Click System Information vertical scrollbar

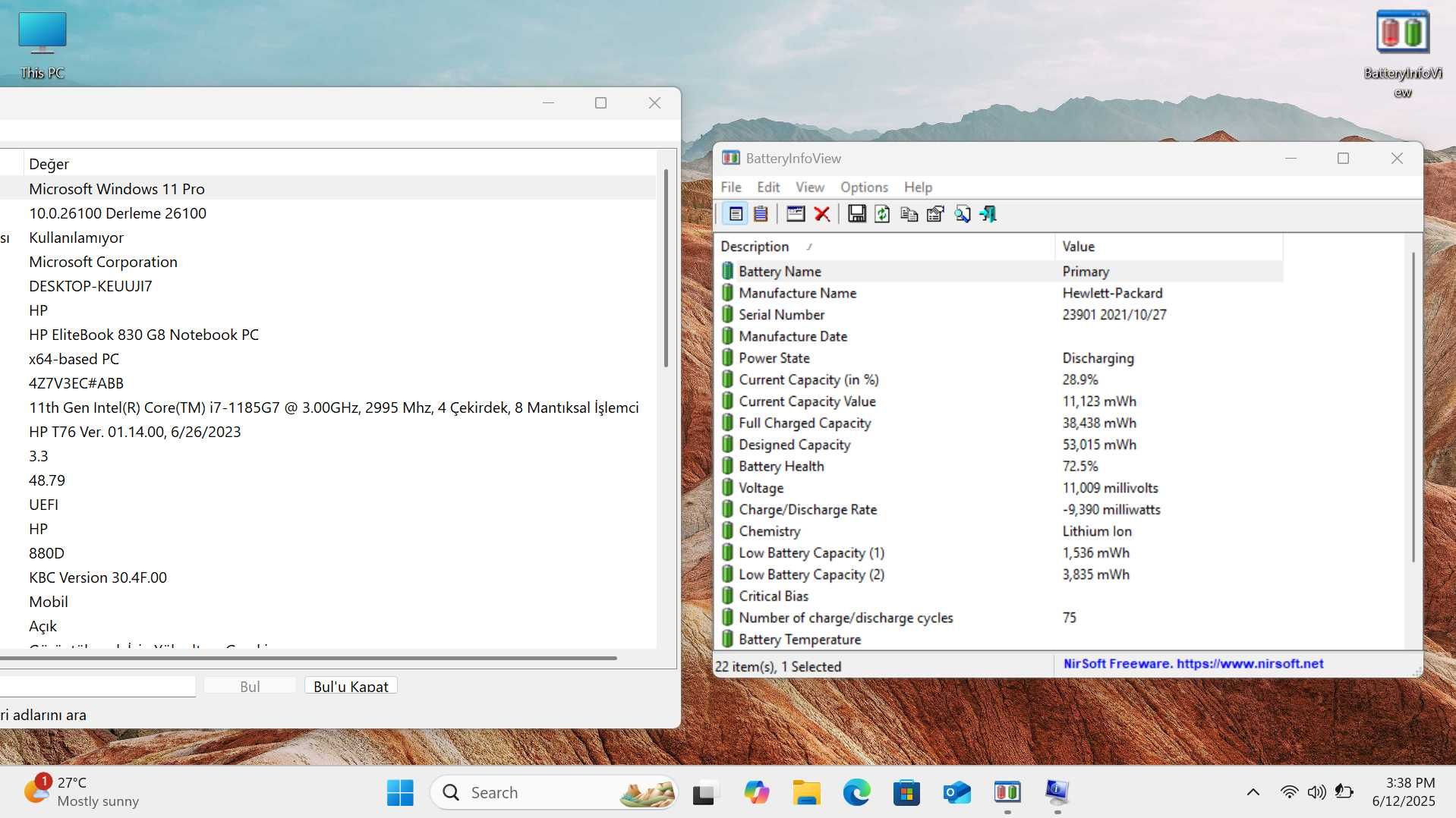(666, 268)
